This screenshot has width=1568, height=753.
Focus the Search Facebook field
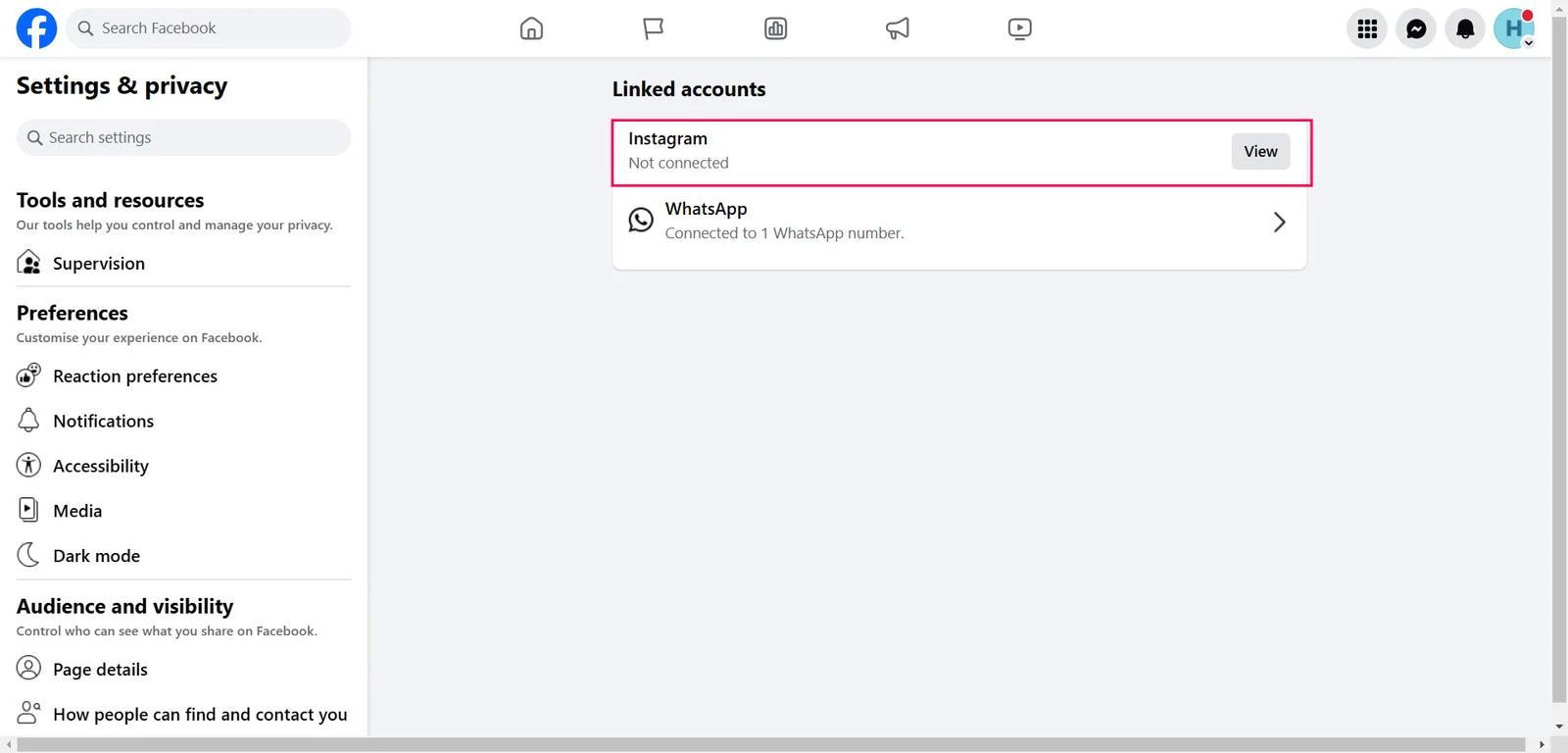pos(208,28)
